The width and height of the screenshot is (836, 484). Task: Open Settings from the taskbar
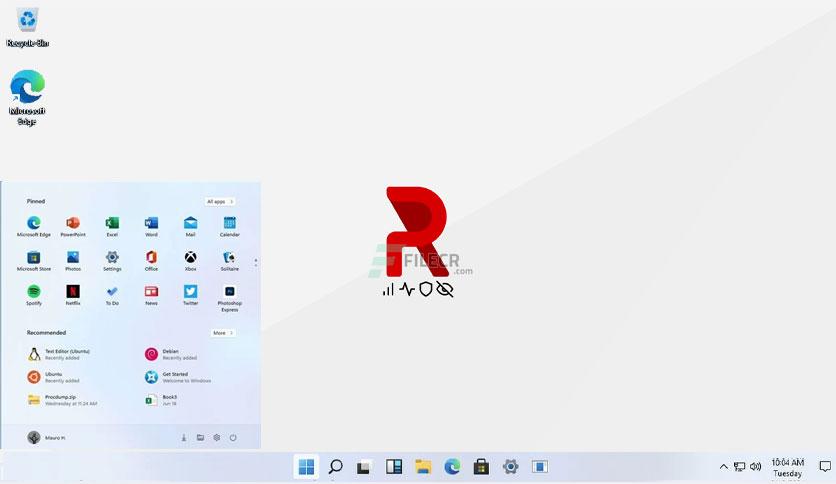pyautogui.click(x=510, y=467)
